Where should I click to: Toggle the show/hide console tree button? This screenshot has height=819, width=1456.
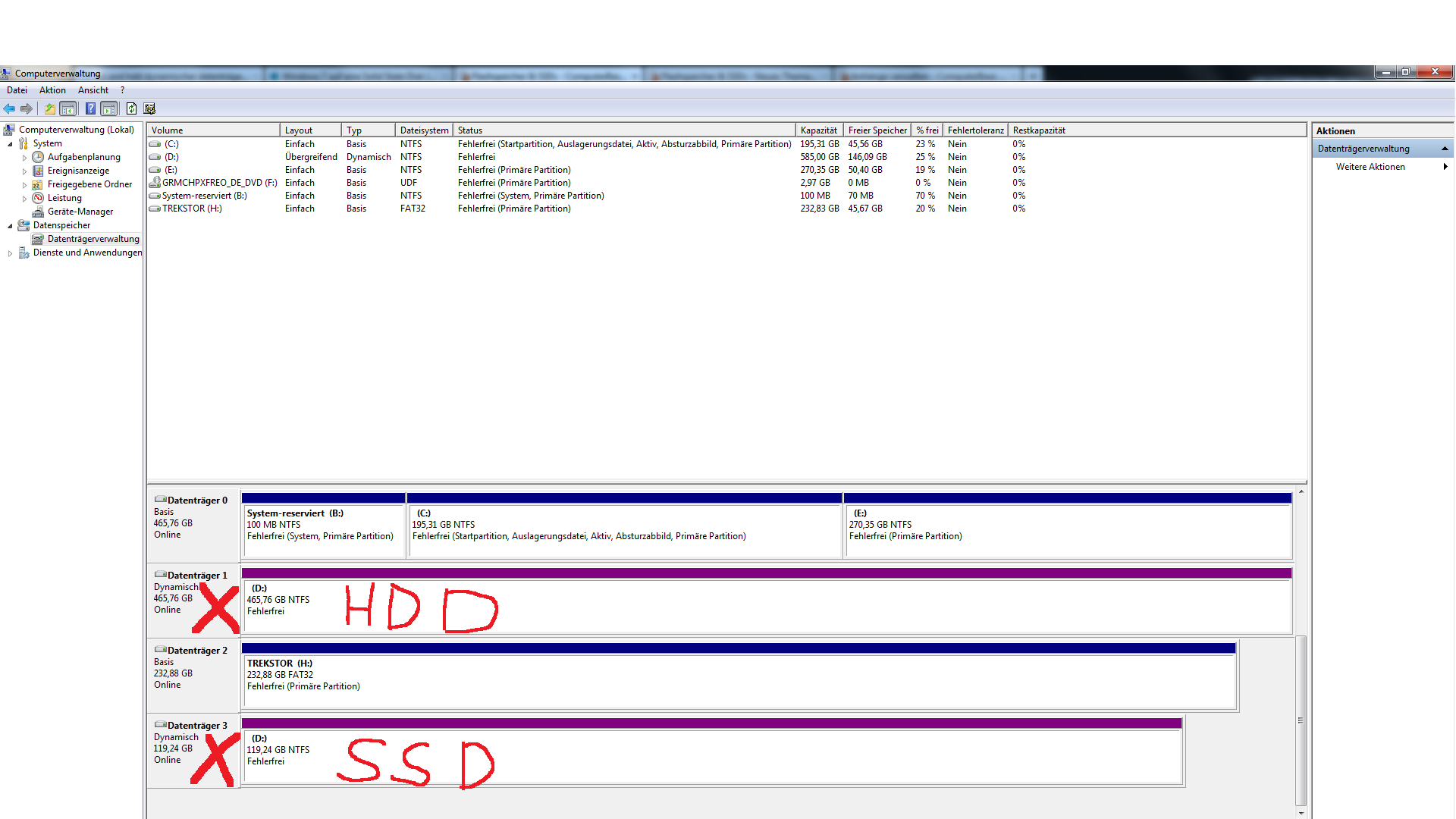coord(68,108)
